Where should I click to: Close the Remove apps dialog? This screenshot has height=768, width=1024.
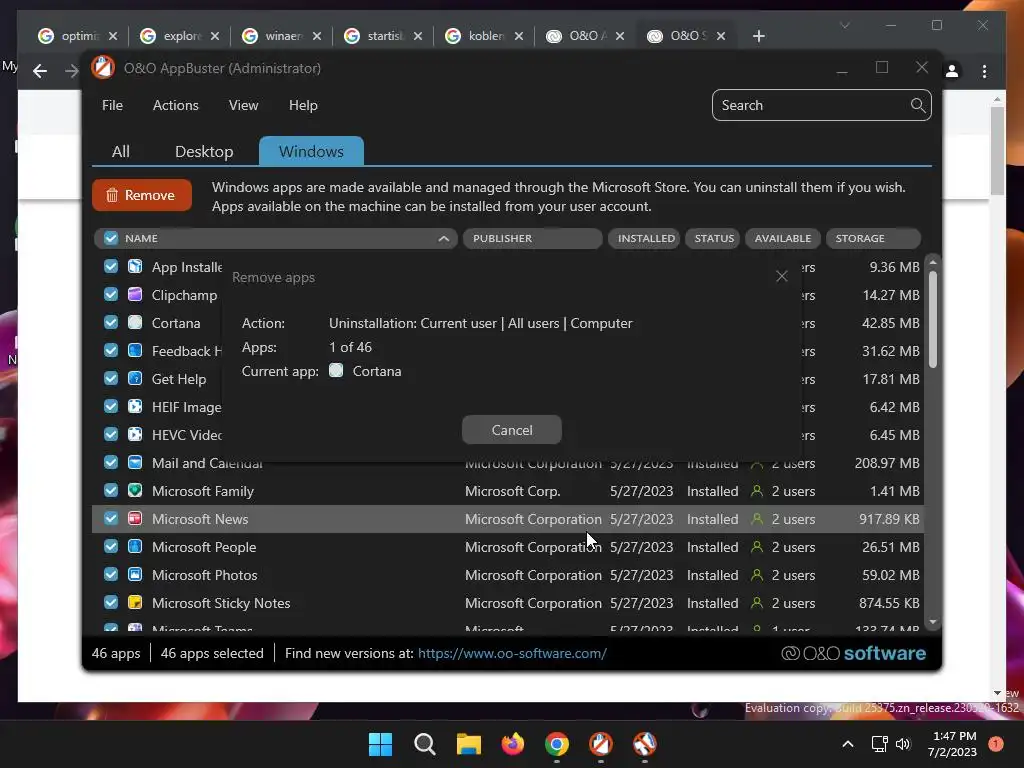(782, 276)
